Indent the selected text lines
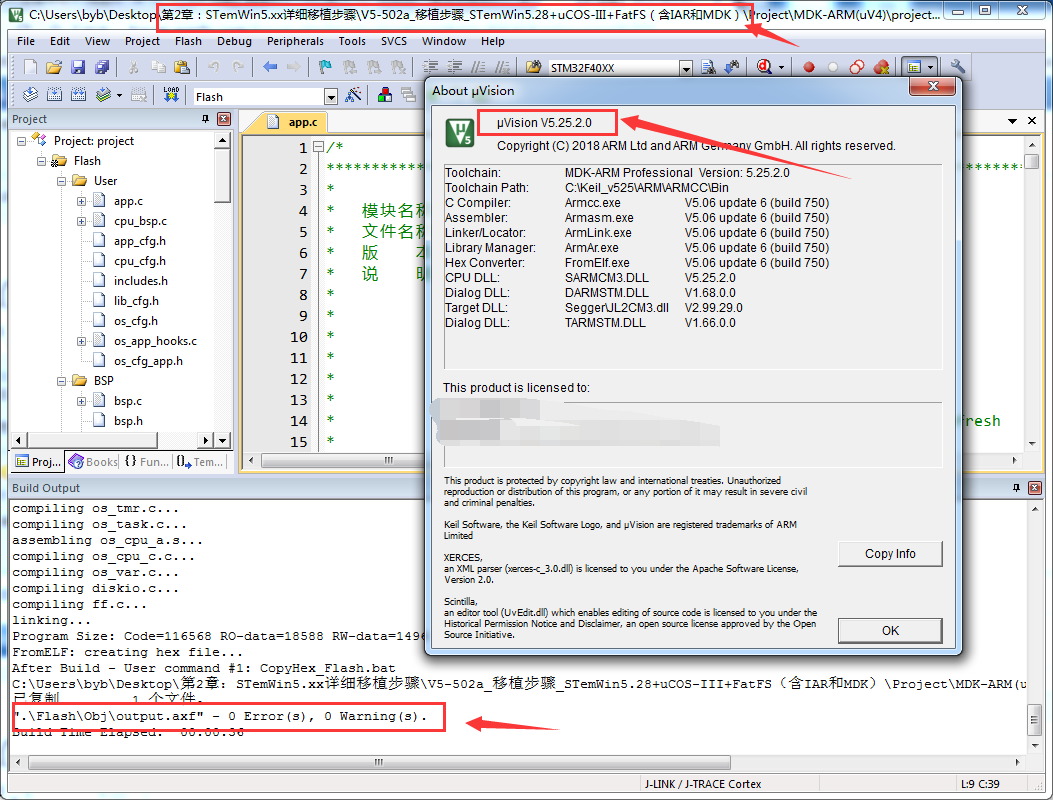Screen dimensions: 1053x800 pyautogui.click(x=430, y=67)
